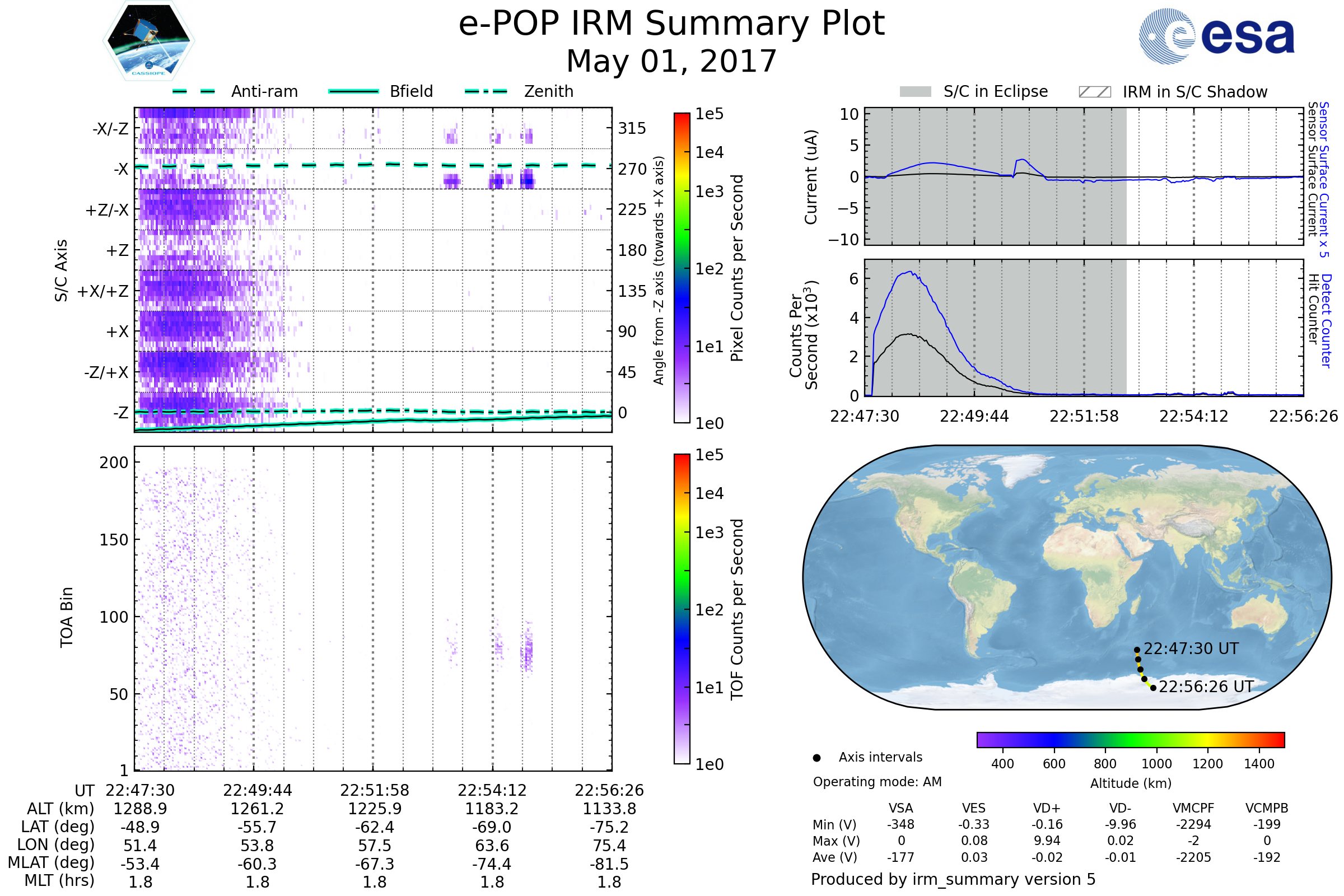Click the Anti-ram dashed line legend marker
This screenshot has width=1344, height=896.
point(194,91)
